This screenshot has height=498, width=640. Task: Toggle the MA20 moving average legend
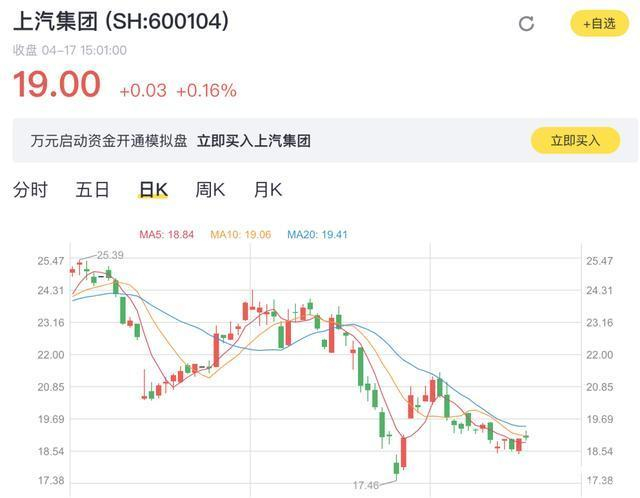point(317,235)
